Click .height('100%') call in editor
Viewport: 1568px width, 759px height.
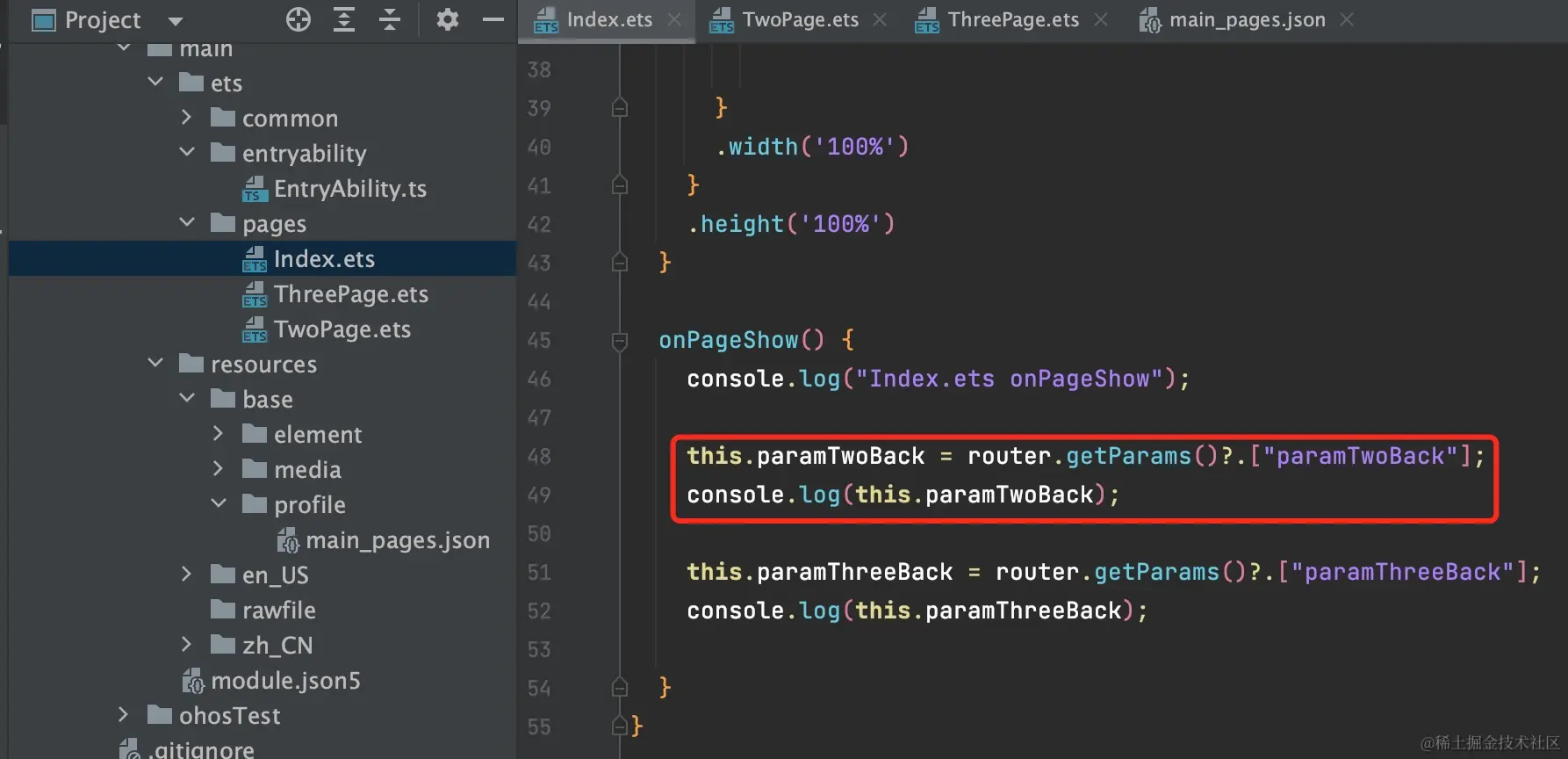[x=792, y=224]
